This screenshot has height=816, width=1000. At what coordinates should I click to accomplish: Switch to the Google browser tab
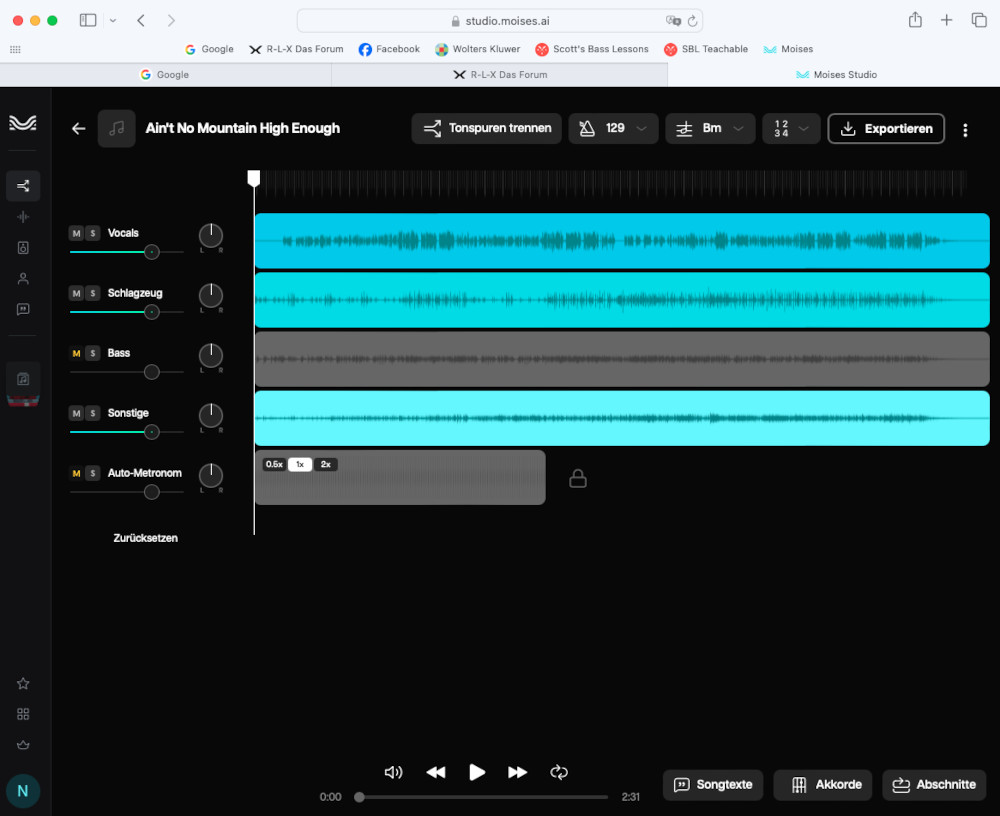[x=165, y=75]
